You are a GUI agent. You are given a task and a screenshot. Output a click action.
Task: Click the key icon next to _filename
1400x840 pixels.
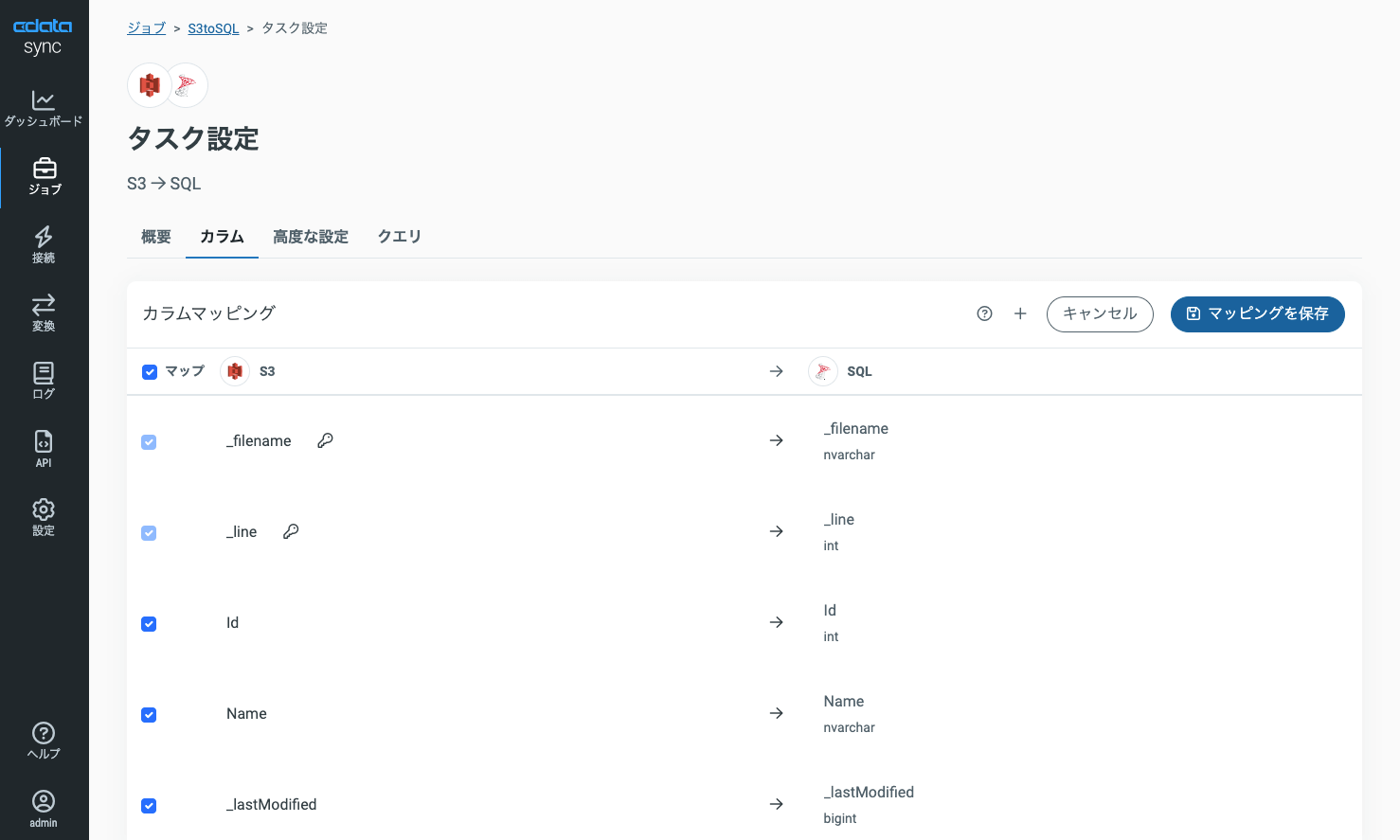[325, 440]
